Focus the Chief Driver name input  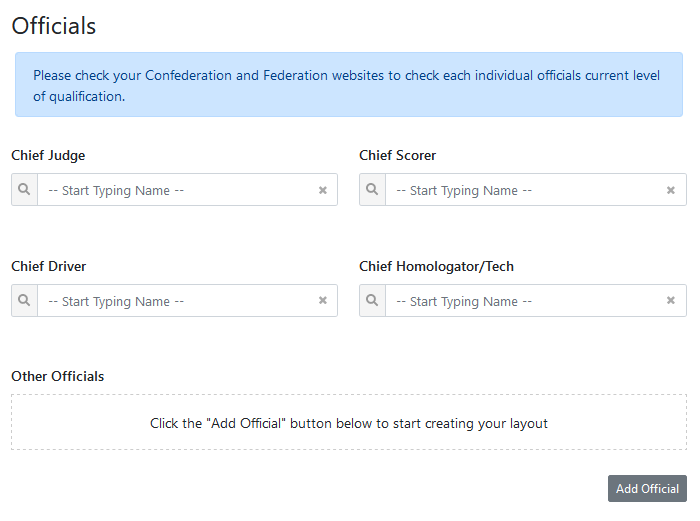pos(175,301)
